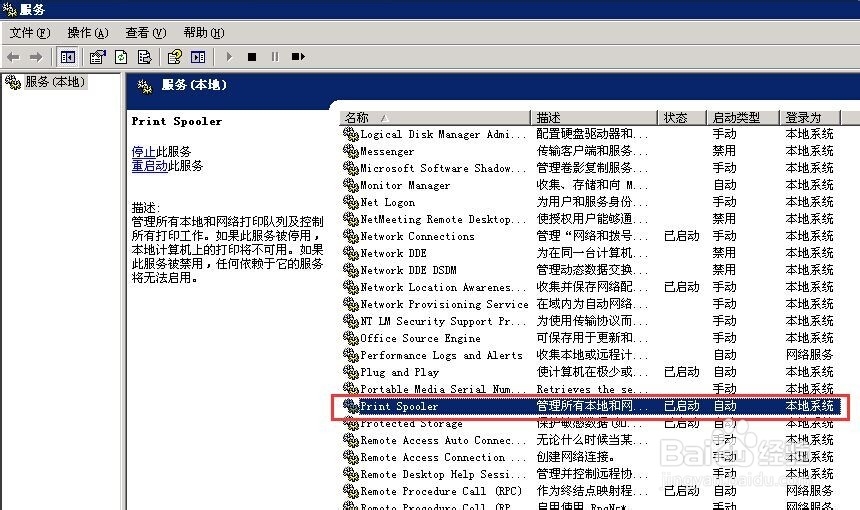
Task: Click the gear icon beside Net Logon
Action: tap(350, 202)
